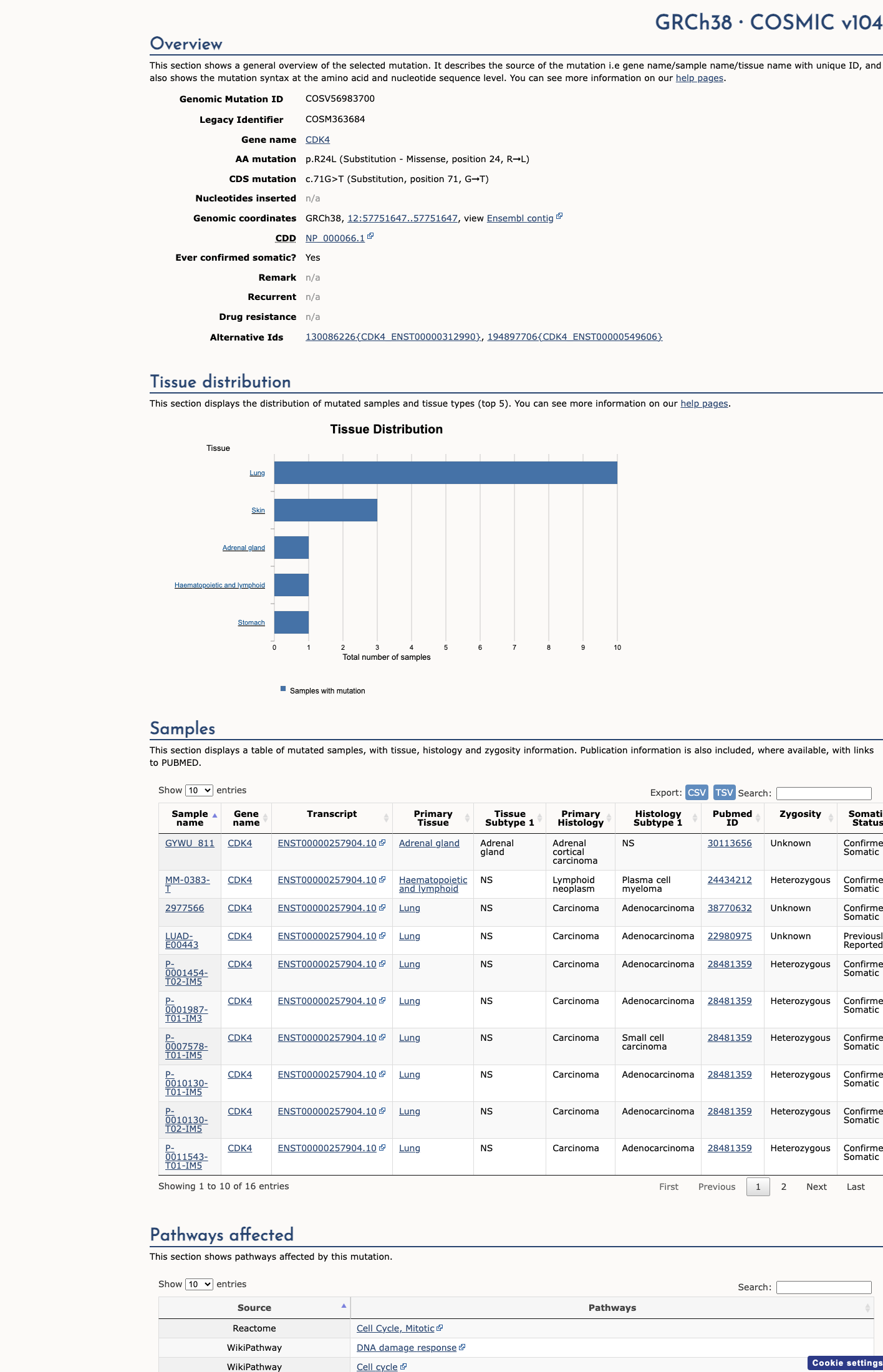Select Haematopoietic and lymphoid chart label
The width and height of the screenshot is (883, 1372).
(220, 585)
